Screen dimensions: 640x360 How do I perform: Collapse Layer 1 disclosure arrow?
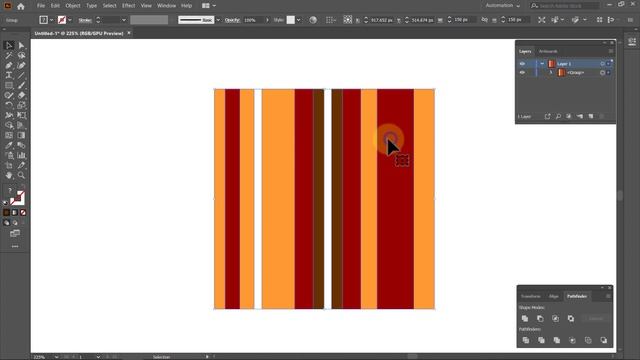click(542, 64)
